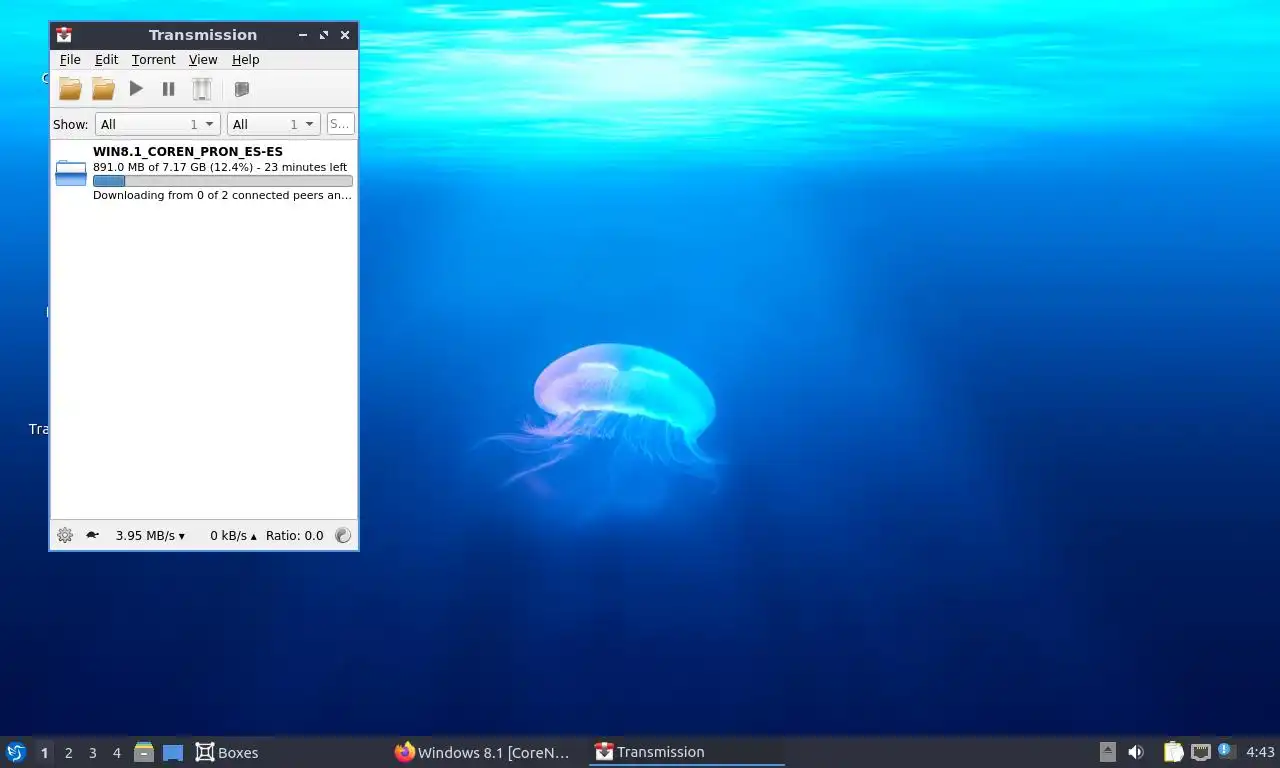Toggle the turtle alternative speed limits
The height and width of the screenshot is (768, 1280).
[92, 535]
